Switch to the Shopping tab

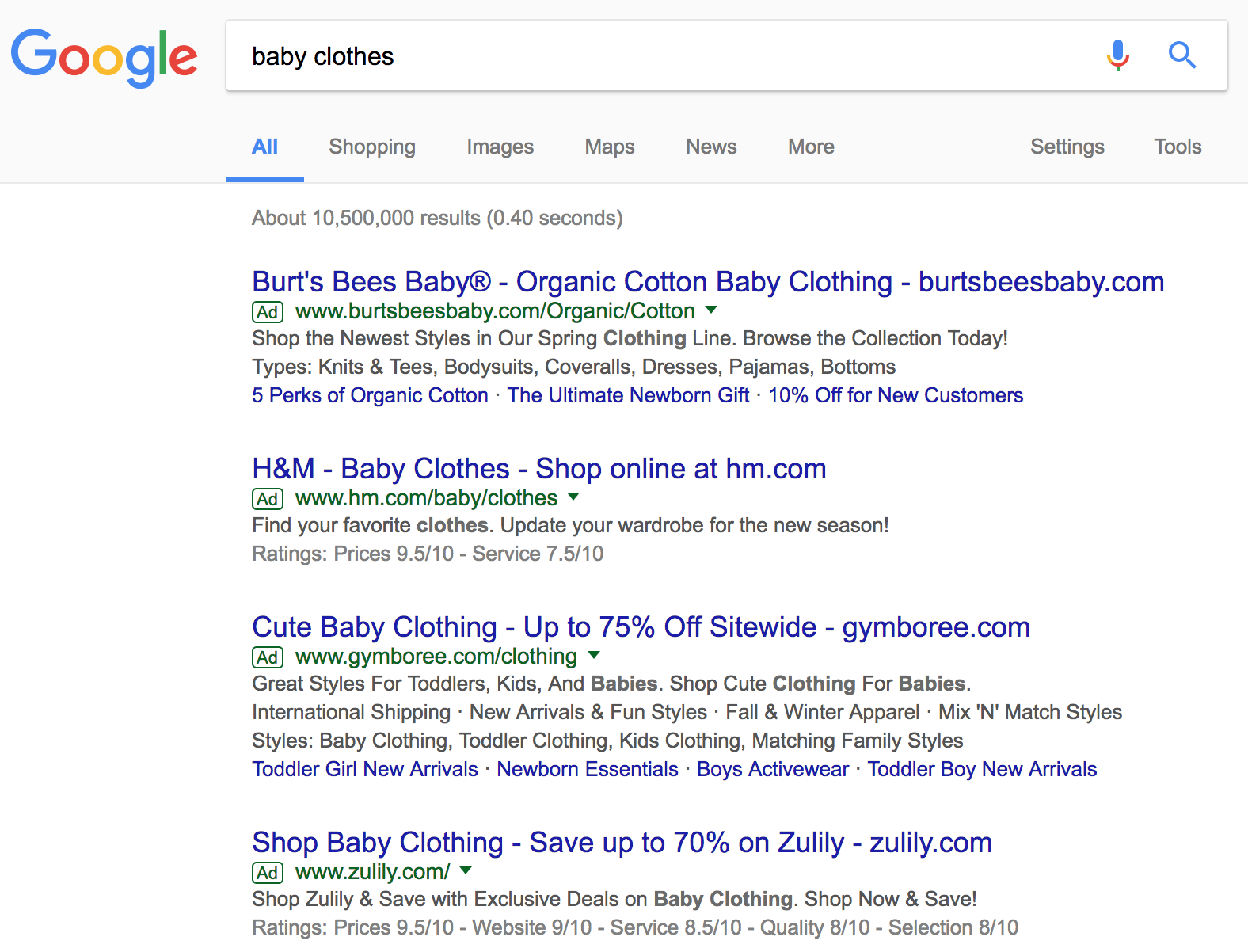372,147
